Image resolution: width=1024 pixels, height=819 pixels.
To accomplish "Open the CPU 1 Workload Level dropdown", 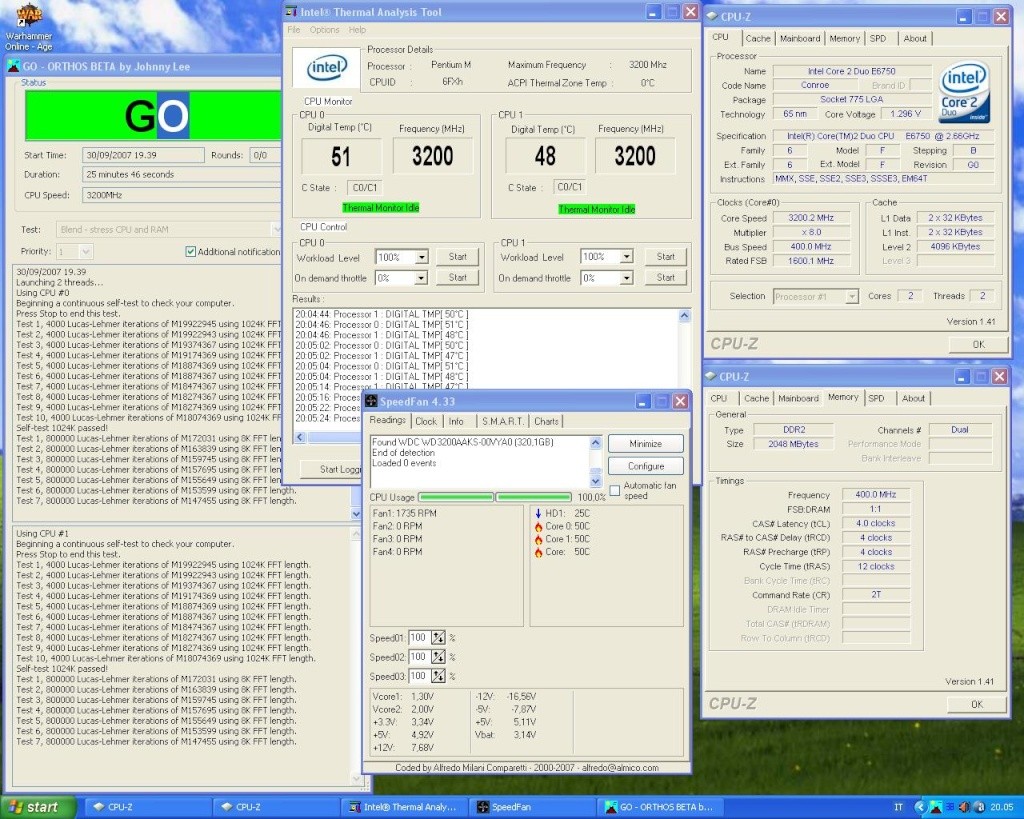I will (x=626, y=257).
